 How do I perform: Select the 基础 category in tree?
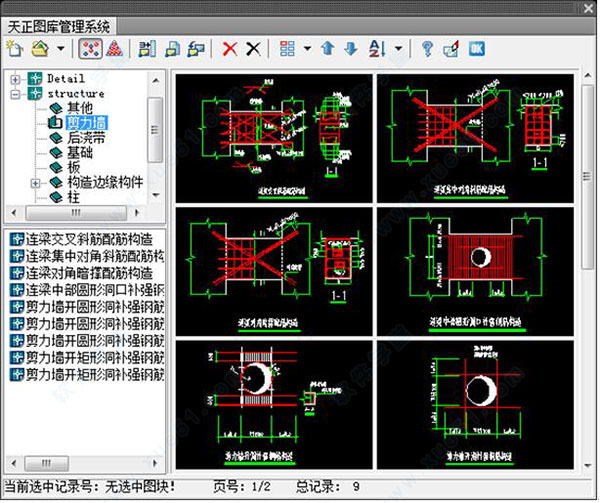tap(80, 153)
